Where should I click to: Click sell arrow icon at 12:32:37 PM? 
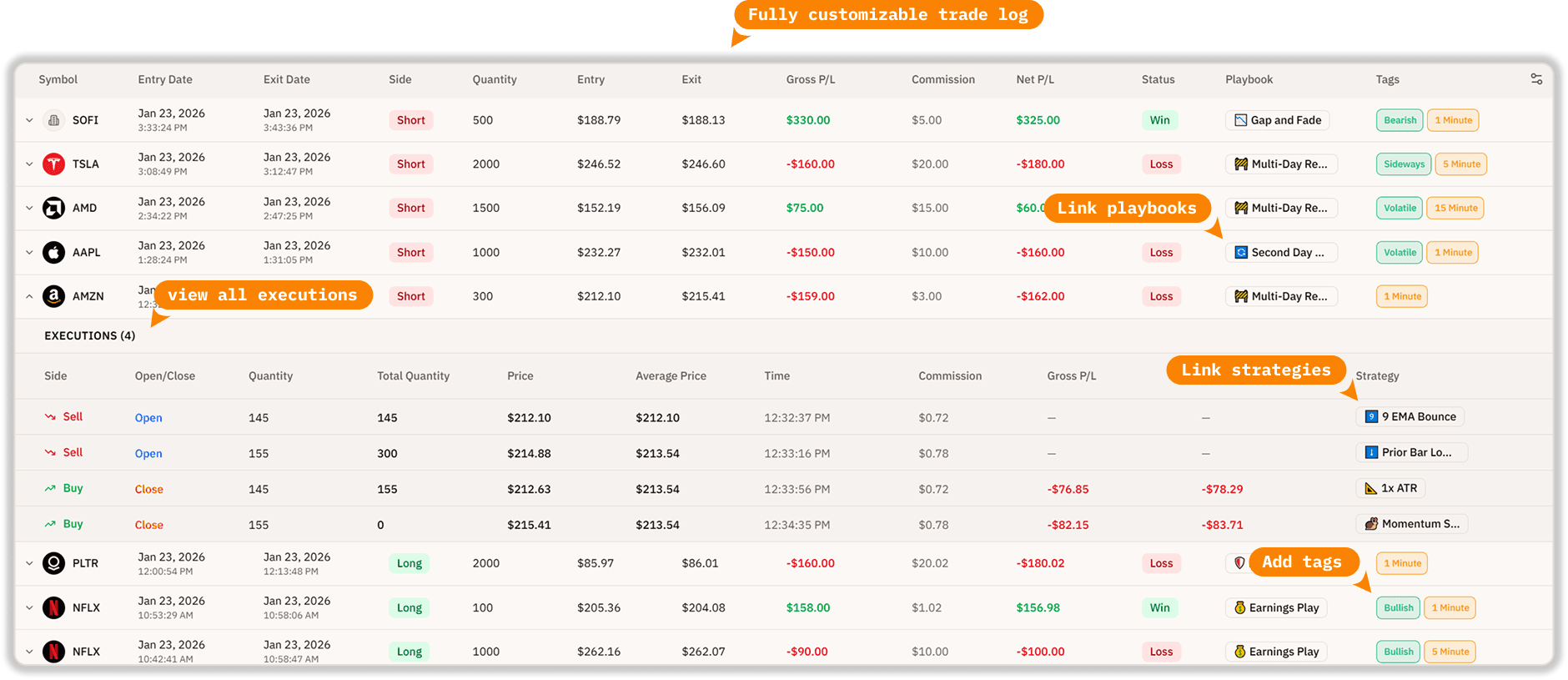50,416
